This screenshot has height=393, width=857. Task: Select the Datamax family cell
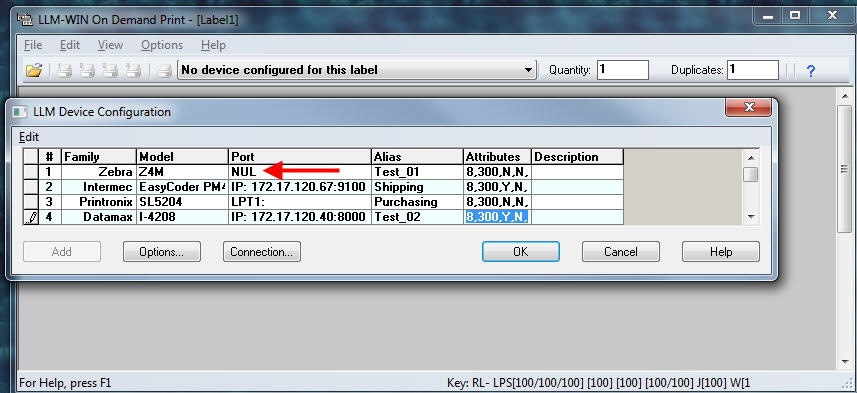(x=99, y=217)
